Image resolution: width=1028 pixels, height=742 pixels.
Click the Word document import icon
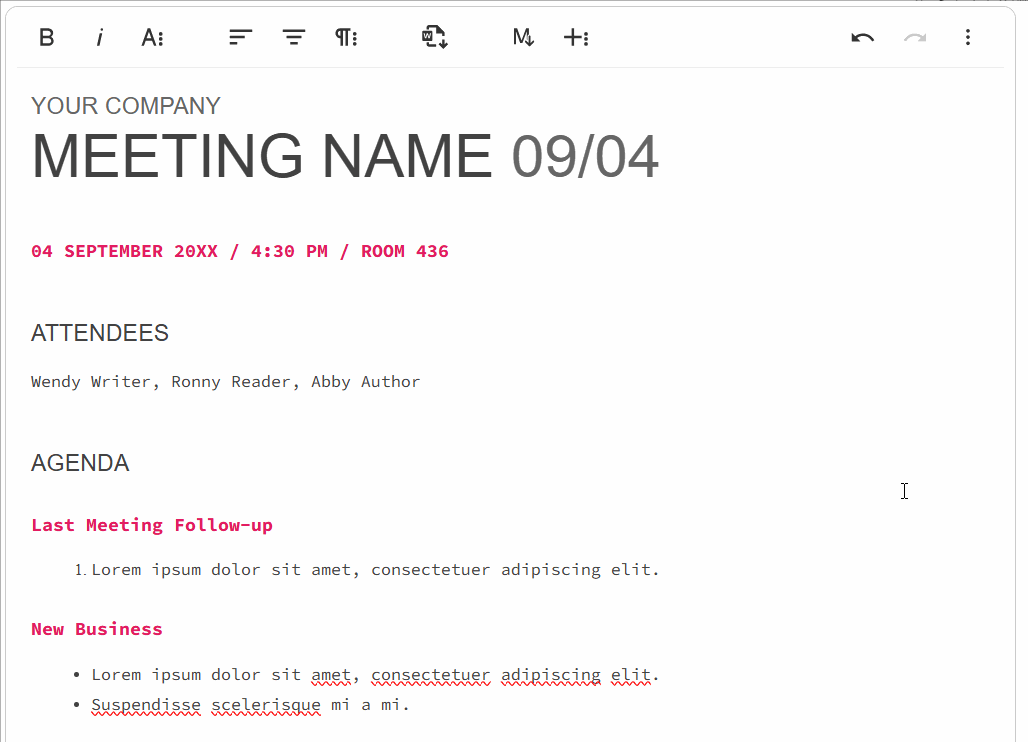[x=434, y=38]
